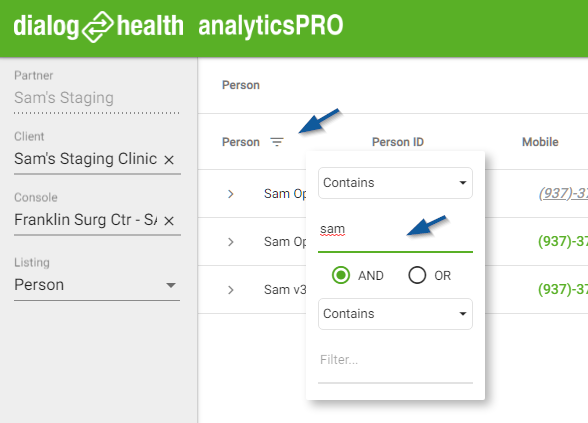Expand the second Sam Op row
This screenshot has width=588, height=423.
tap(231, 242)
